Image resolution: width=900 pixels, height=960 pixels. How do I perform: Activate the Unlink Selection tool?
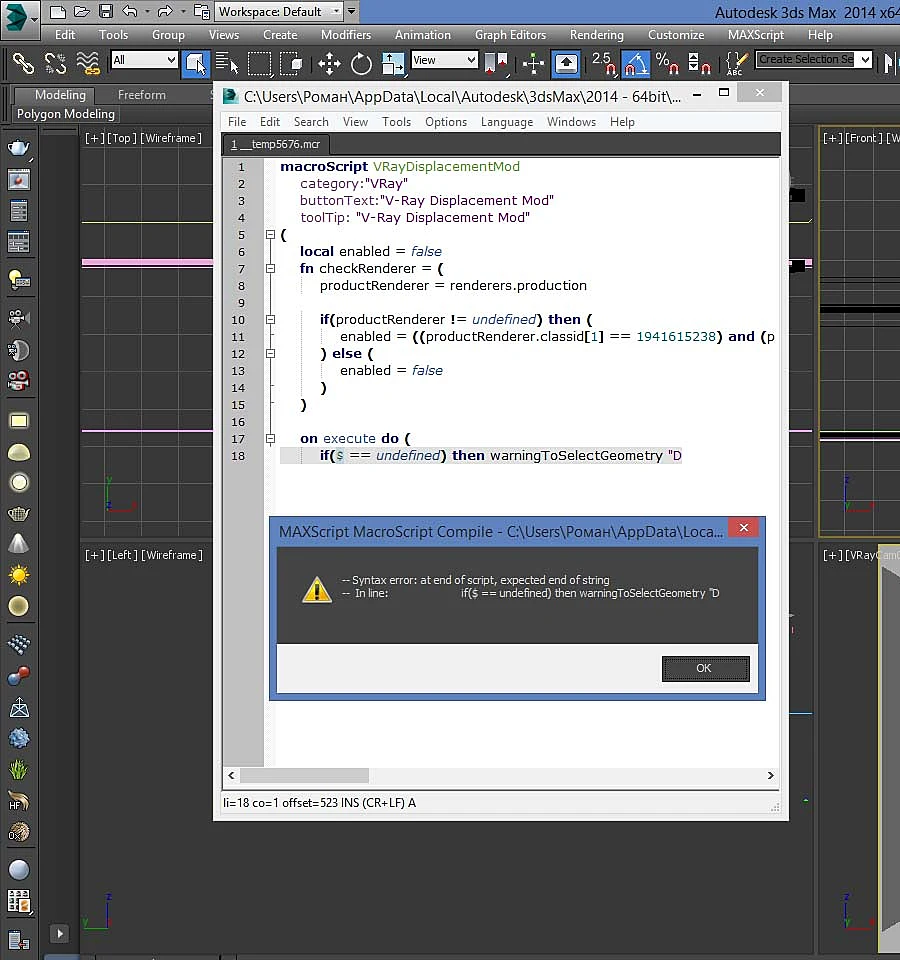pos(55,62)
